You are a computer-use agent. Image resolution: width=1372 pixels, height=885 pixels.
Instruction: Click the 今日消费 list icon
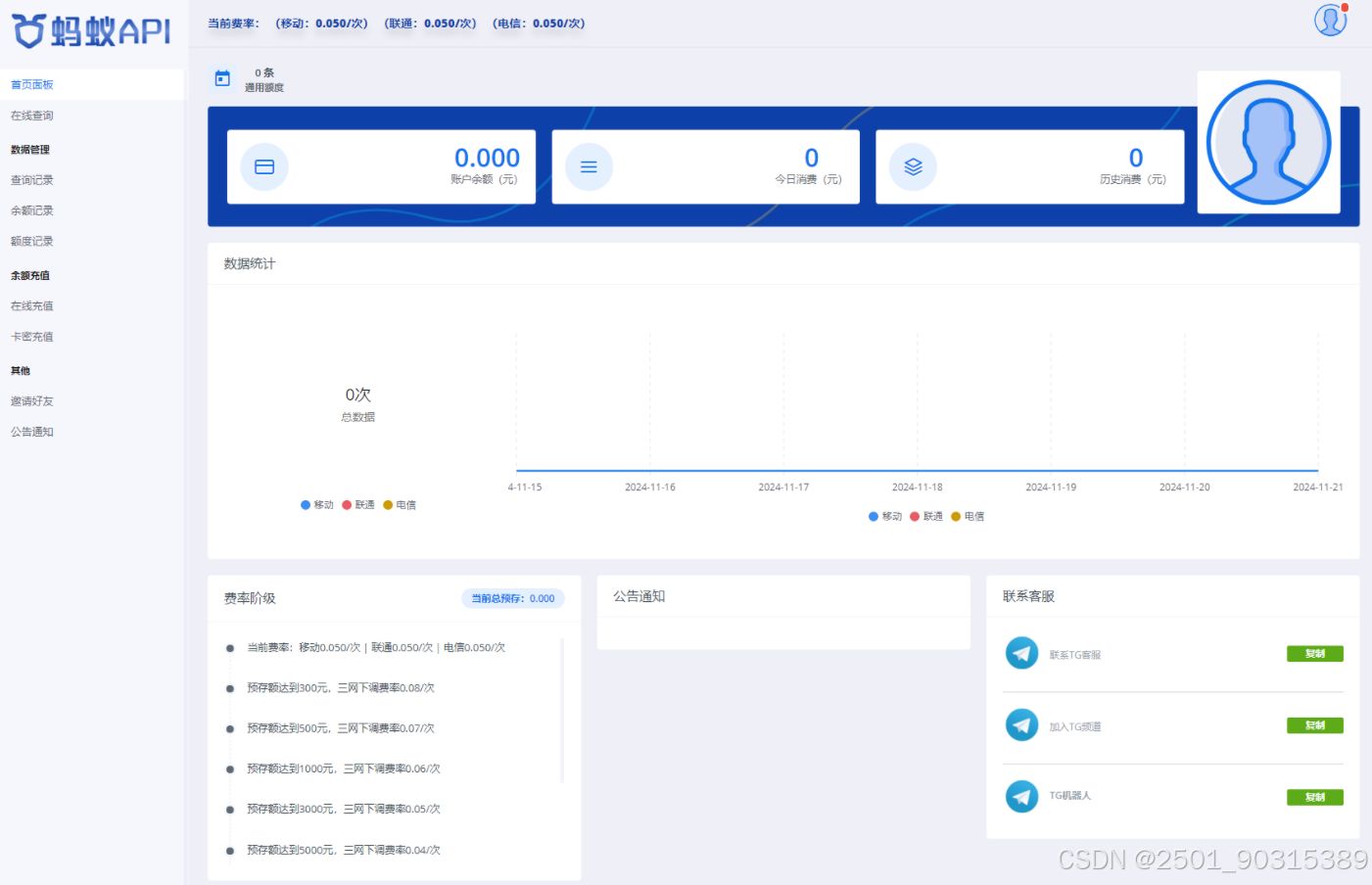588,166
